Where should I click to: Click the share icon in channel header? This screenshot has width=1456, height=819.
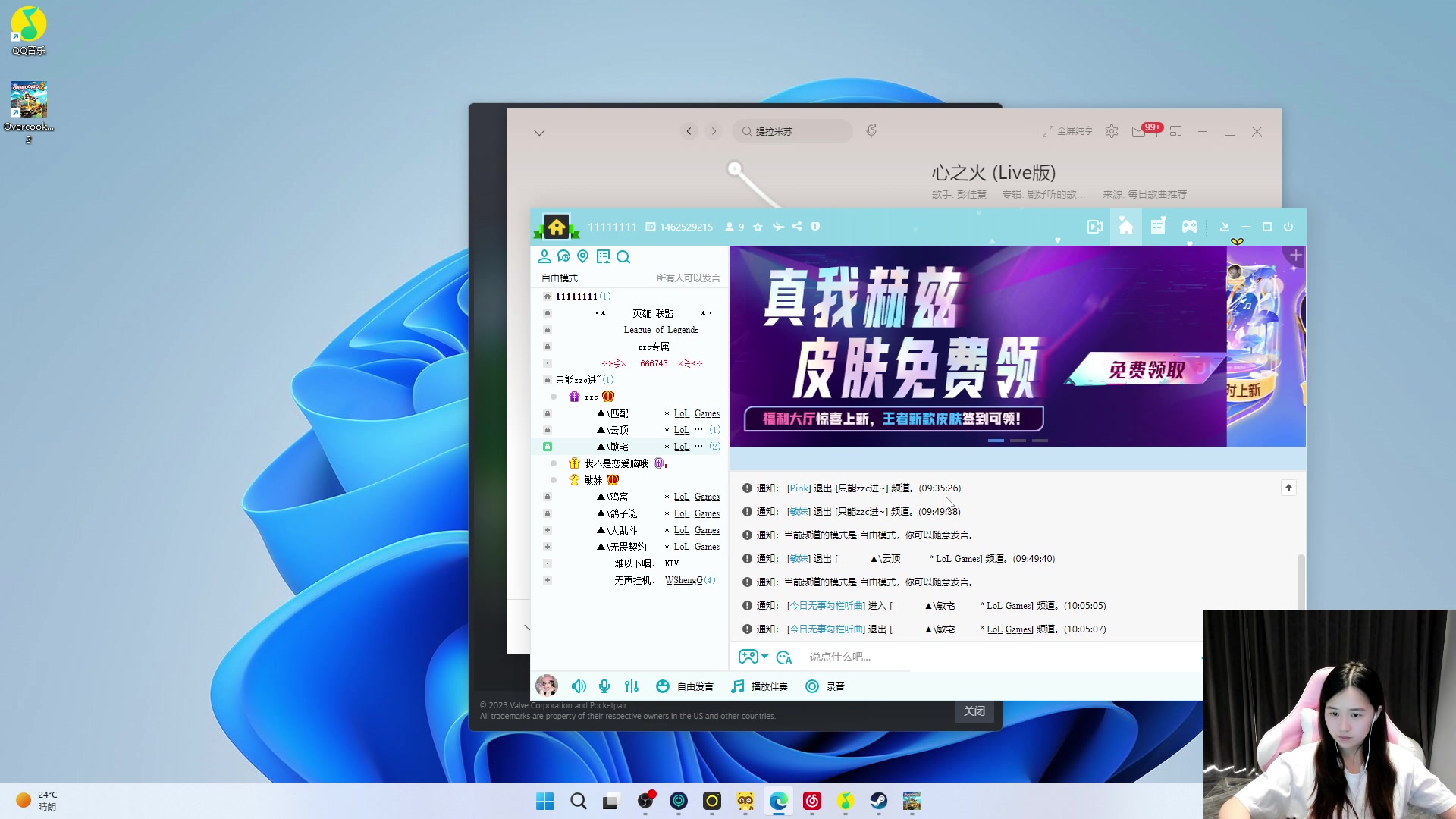coord(796,227)
